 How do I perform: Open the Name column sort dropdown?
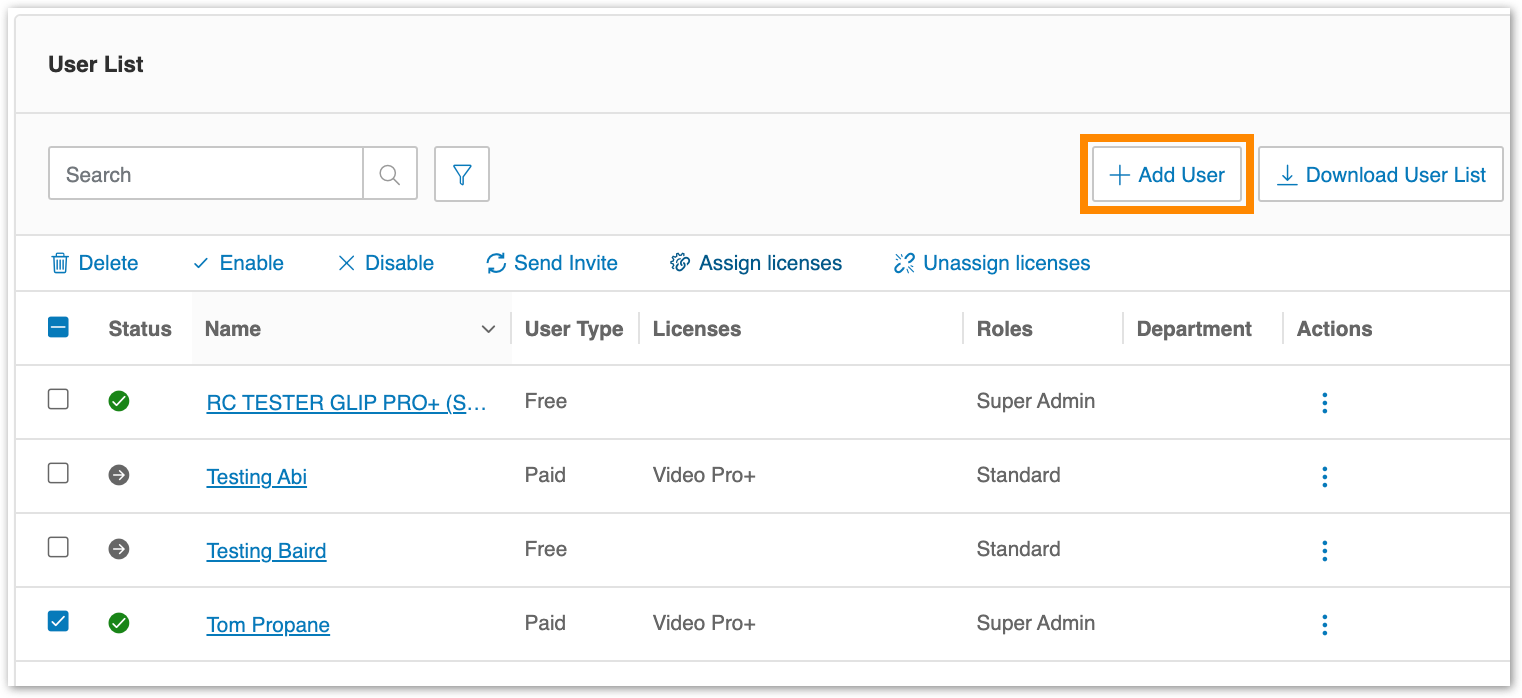tap(488, 328)
